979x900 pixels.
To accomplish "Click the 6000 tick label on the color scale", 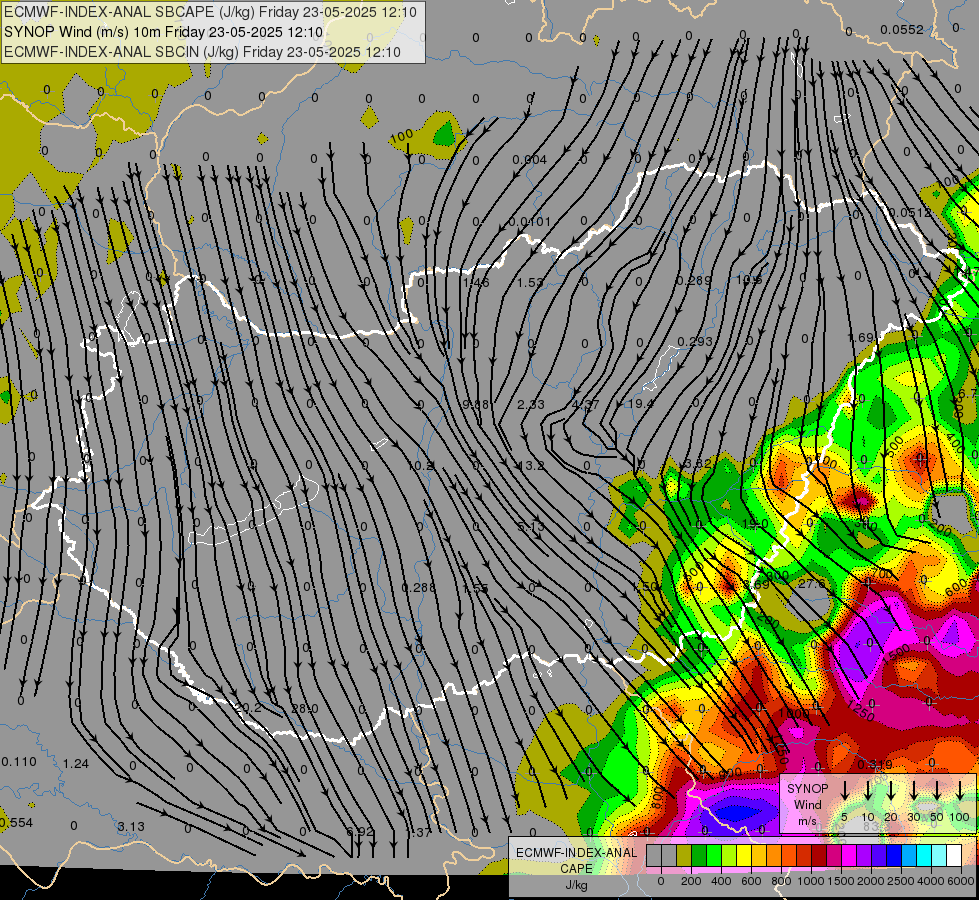I will pos(961,881).
